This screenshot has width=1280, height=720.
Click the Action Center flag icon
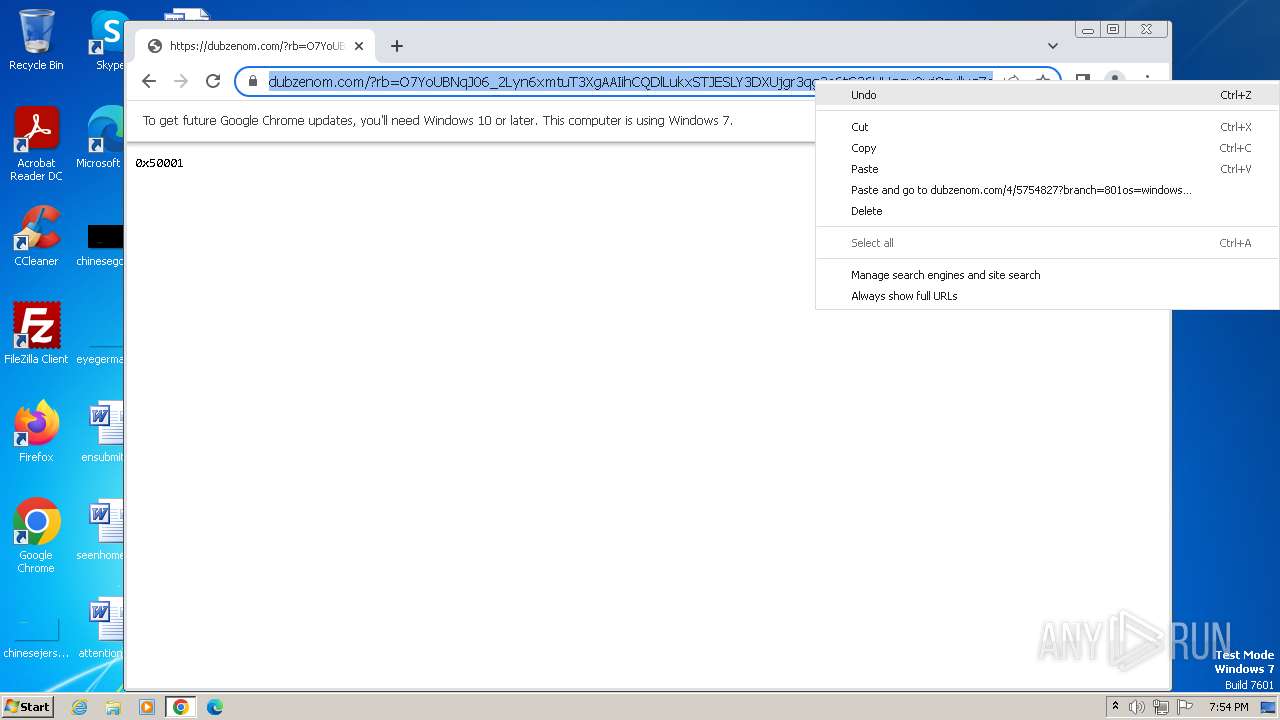point(1185,707)
